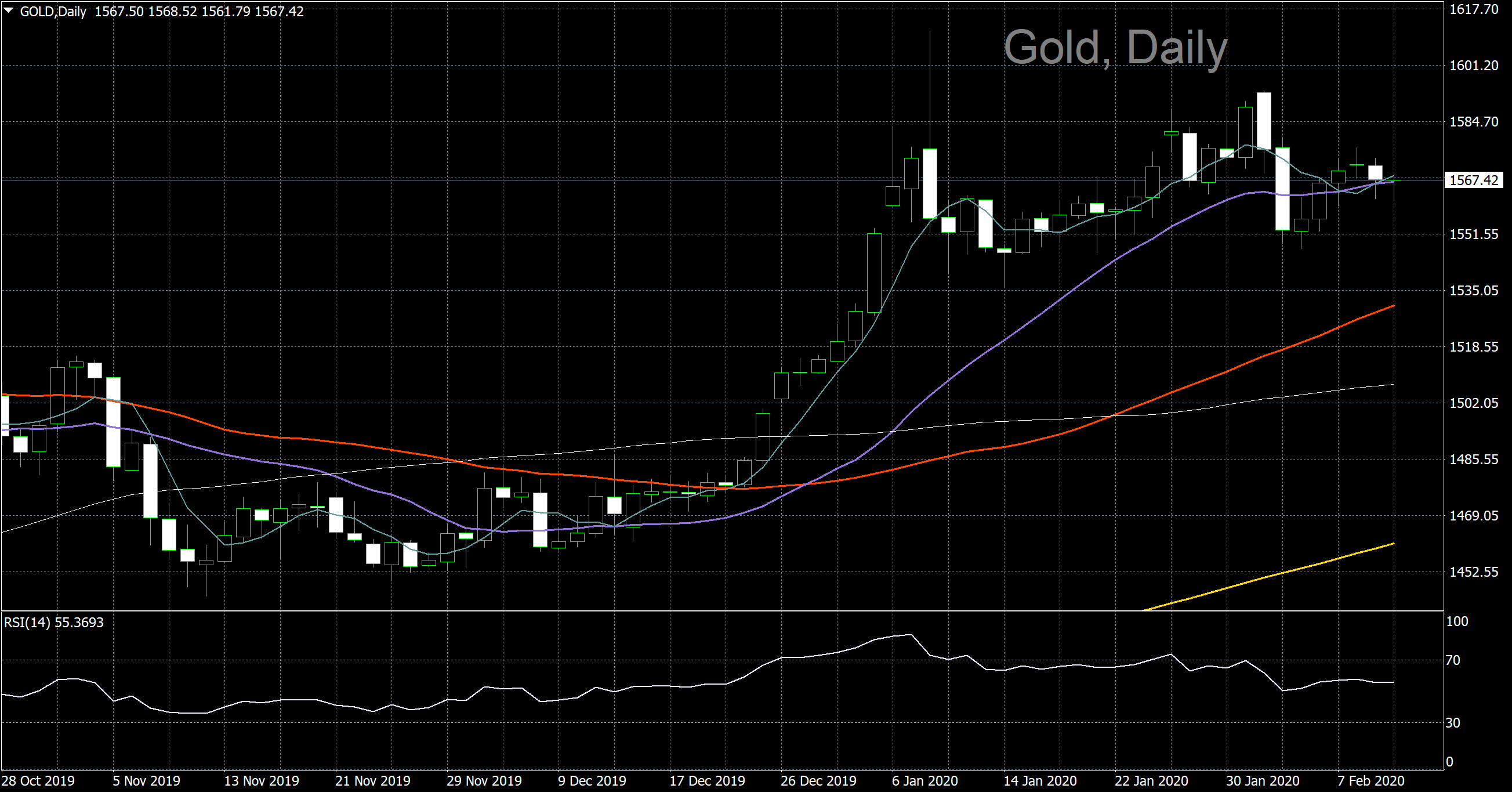
Task: Click the 28 Oct 2019 date label
Action: pyautogui.click(x=38, y=781)
